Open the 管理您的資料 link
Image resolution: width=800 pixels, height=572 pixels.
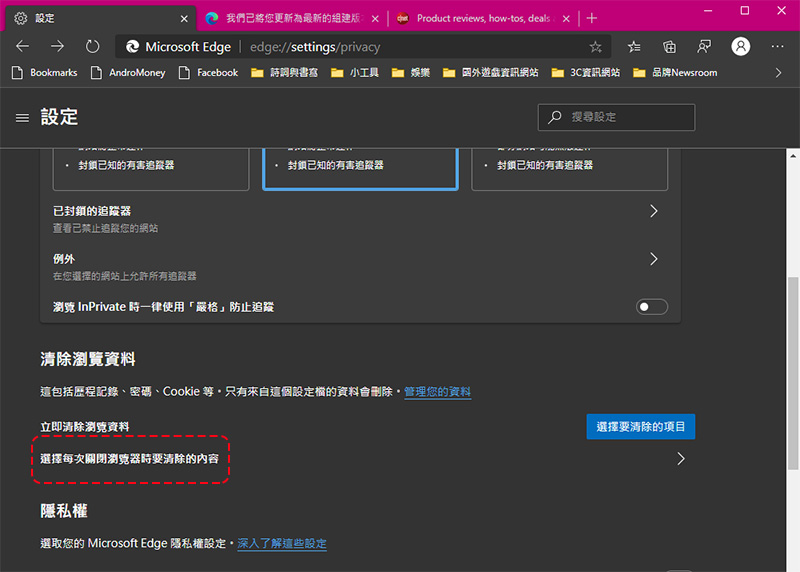pos(437,392)
